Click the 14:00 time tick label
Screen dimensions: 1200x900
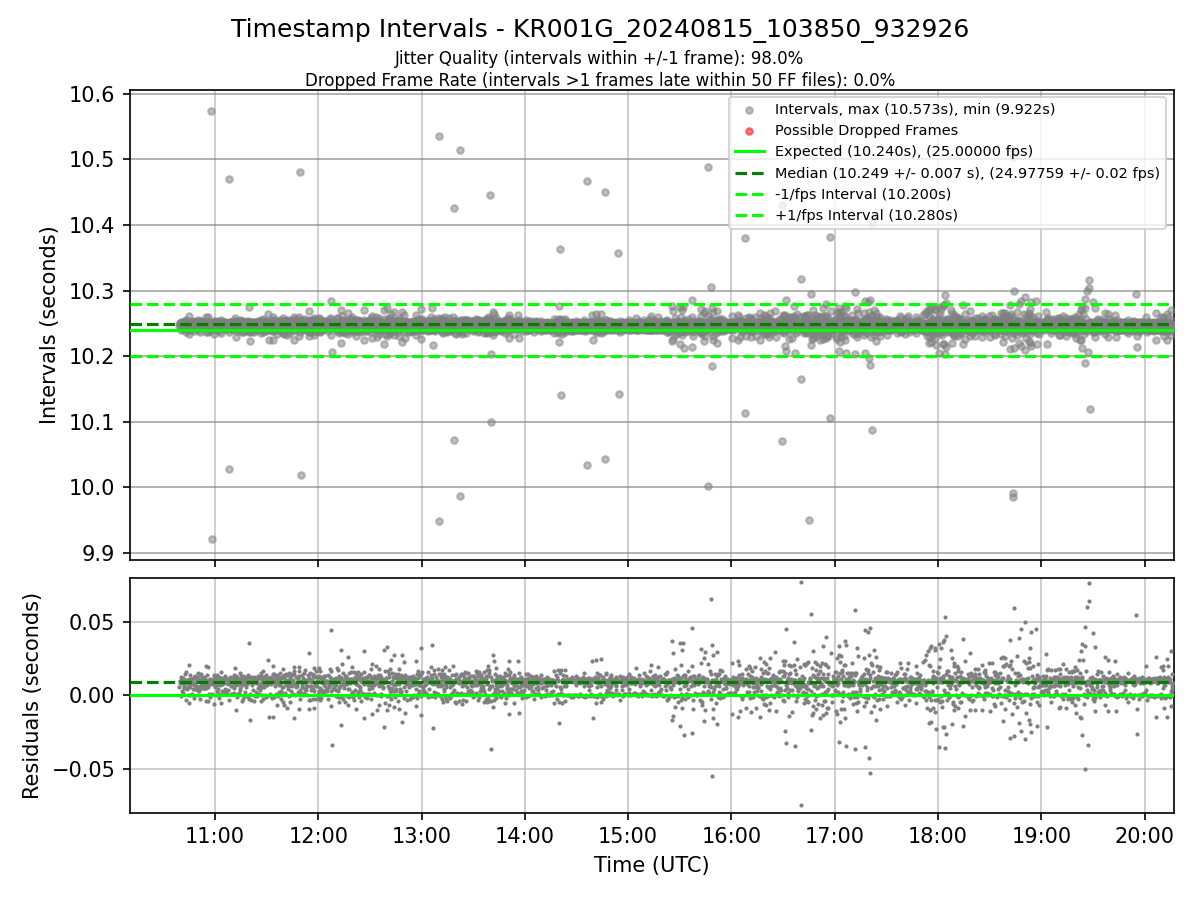[525, 834]
